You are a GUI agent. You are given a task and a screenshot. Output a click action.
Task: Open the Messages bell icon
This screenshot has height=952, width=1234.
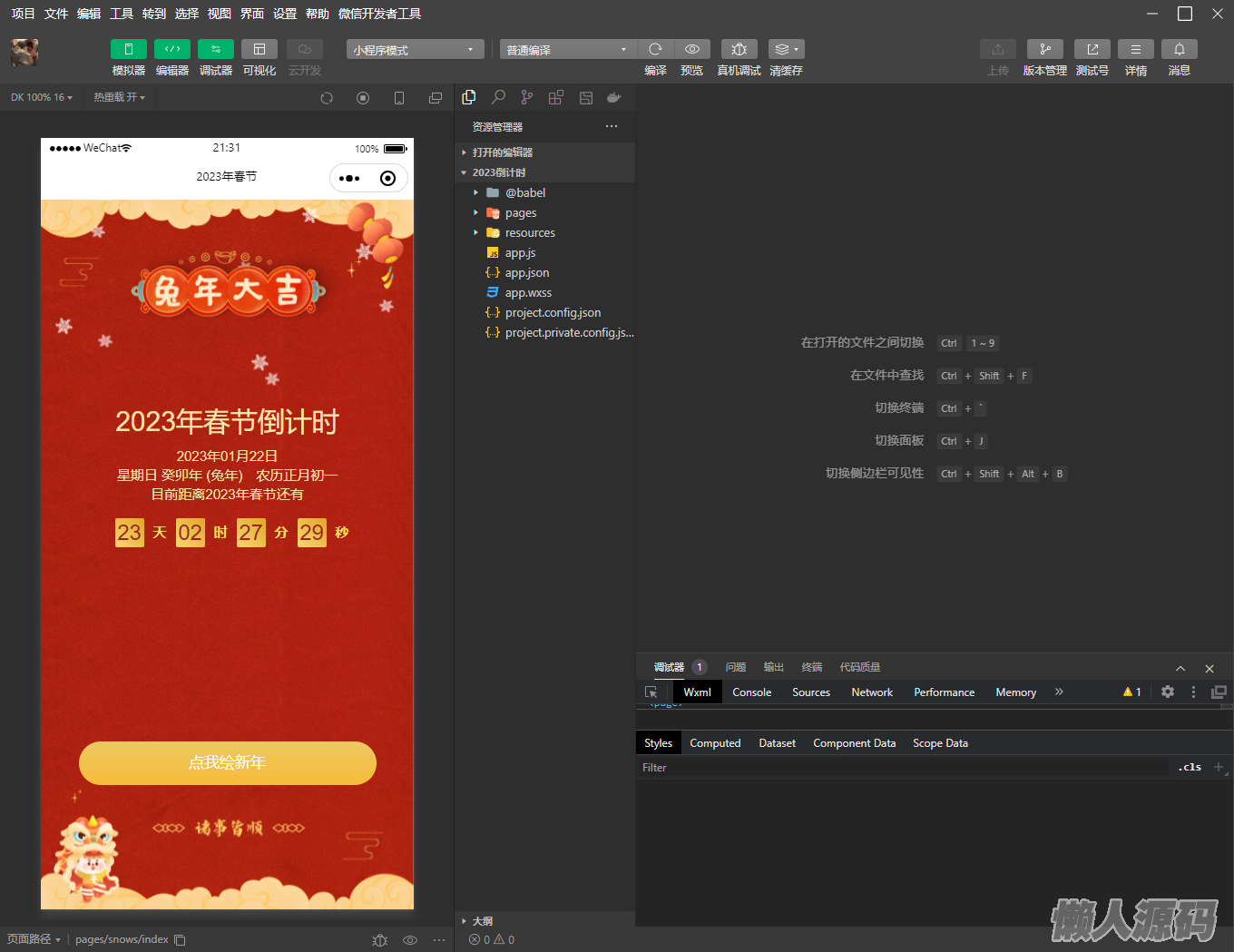tap(1179, 49)
